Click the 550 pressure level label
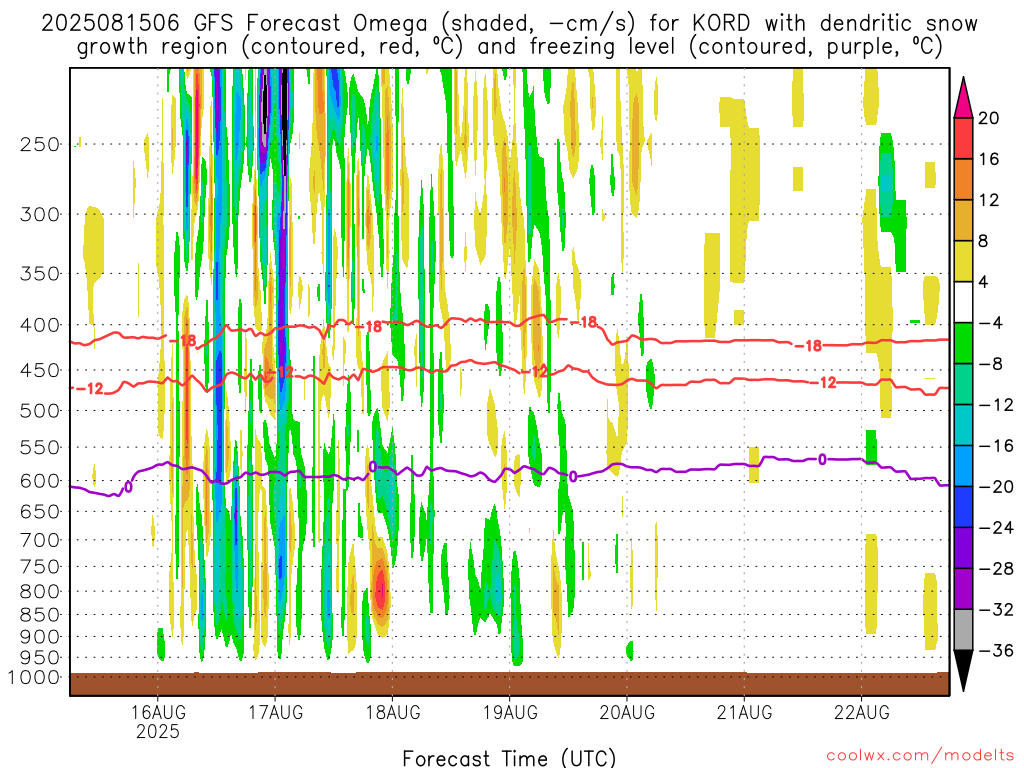 (x=40, y=447)
